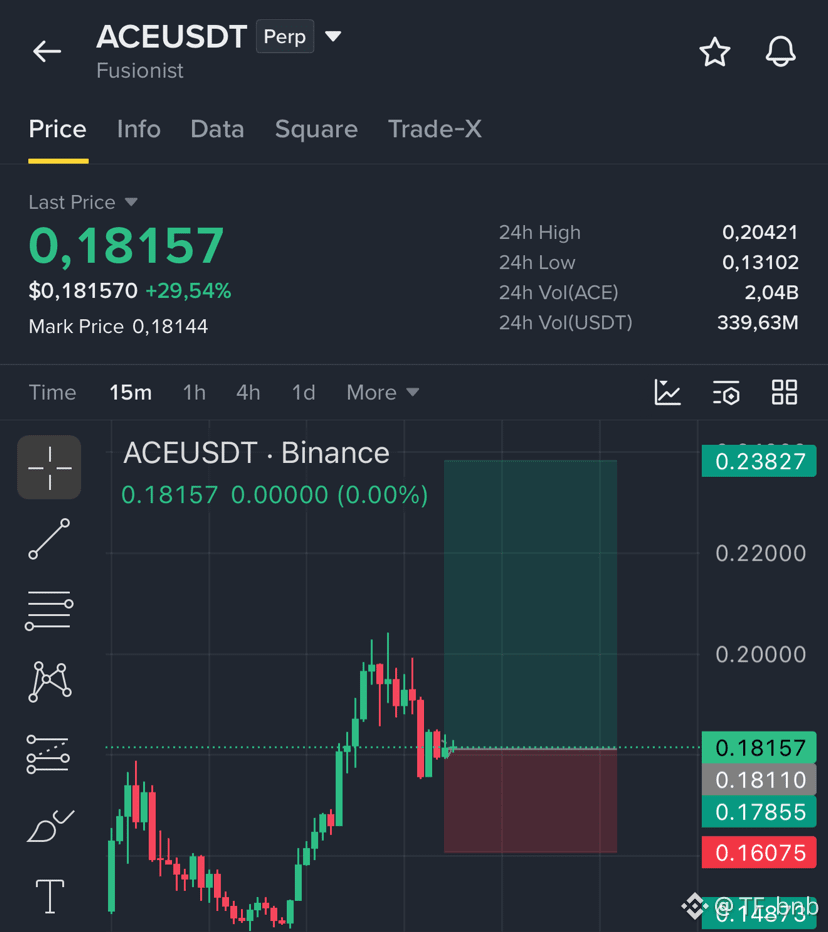Expand the Last Price dropdown
Screen dimensions: 828x932
83,202
